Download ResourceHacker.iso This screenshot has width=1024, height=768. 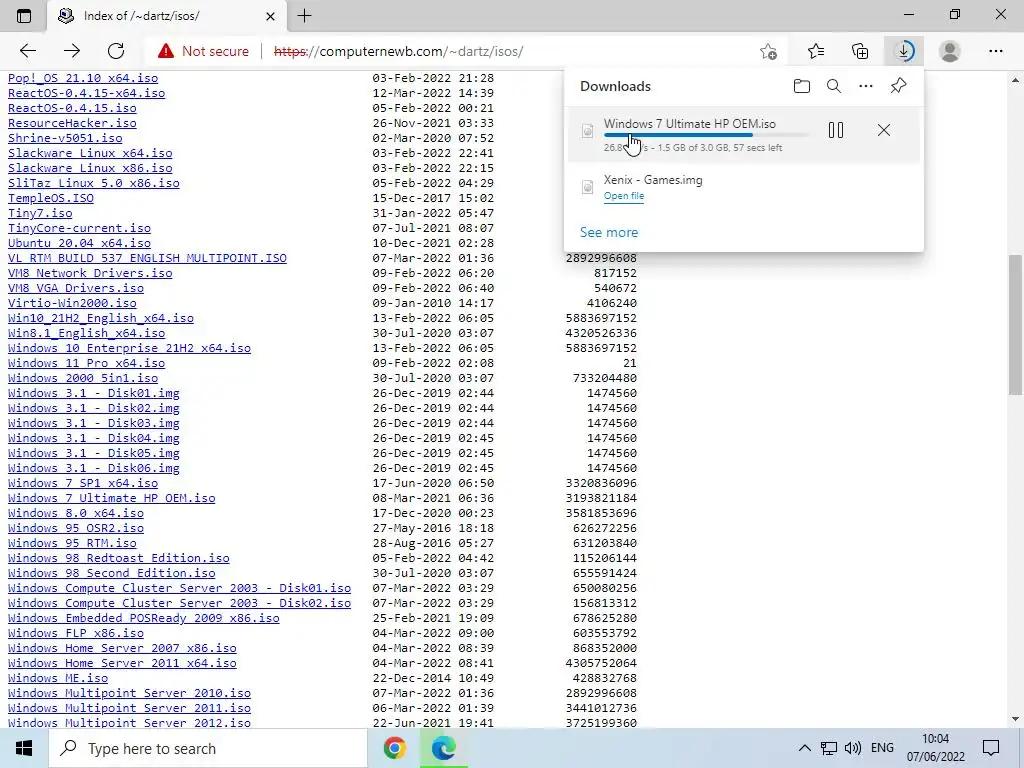72,123
